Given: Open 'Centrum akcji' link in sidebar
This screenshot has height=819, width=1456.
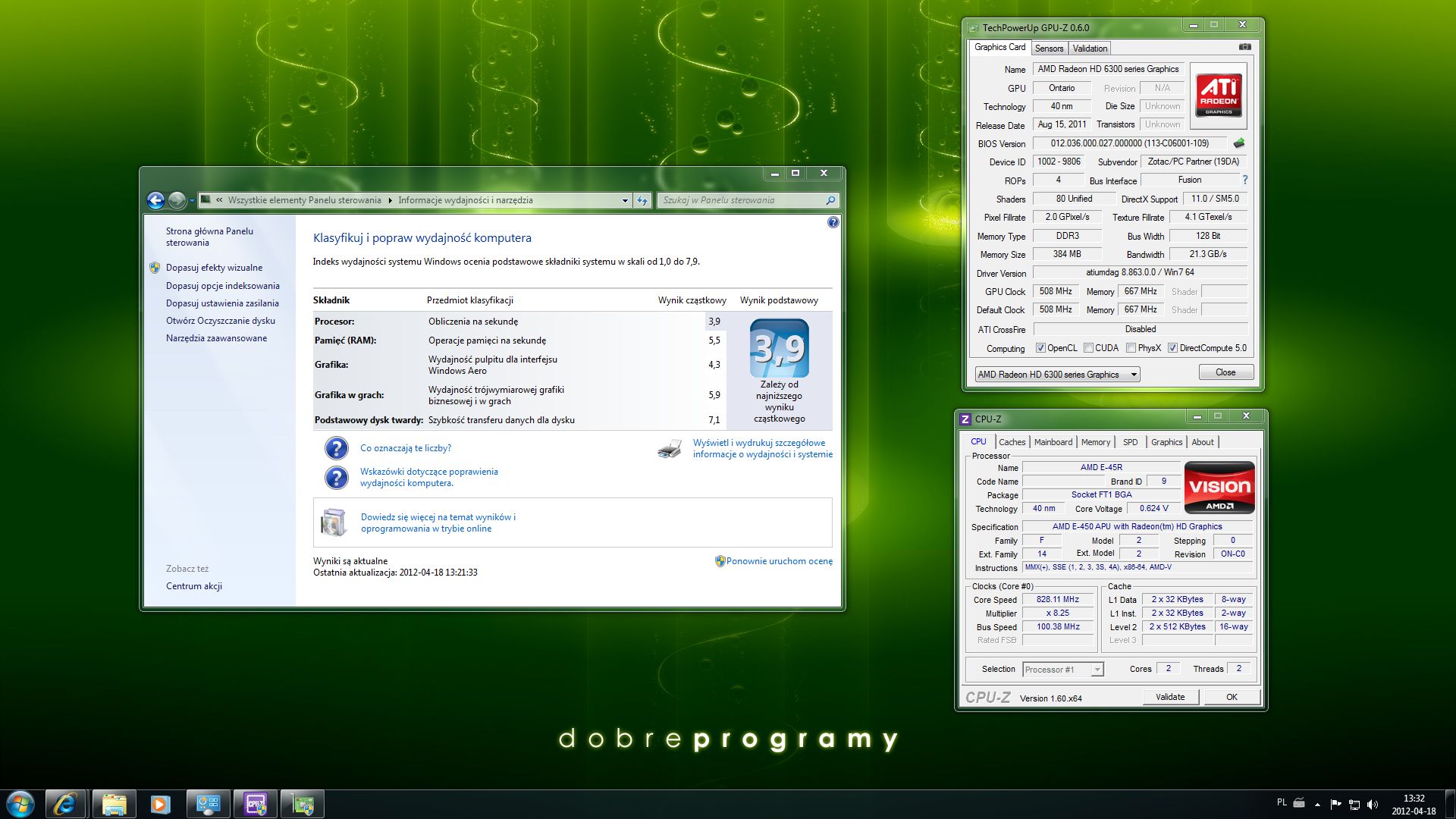Looking at the screenshot, I should click(194, 586).
